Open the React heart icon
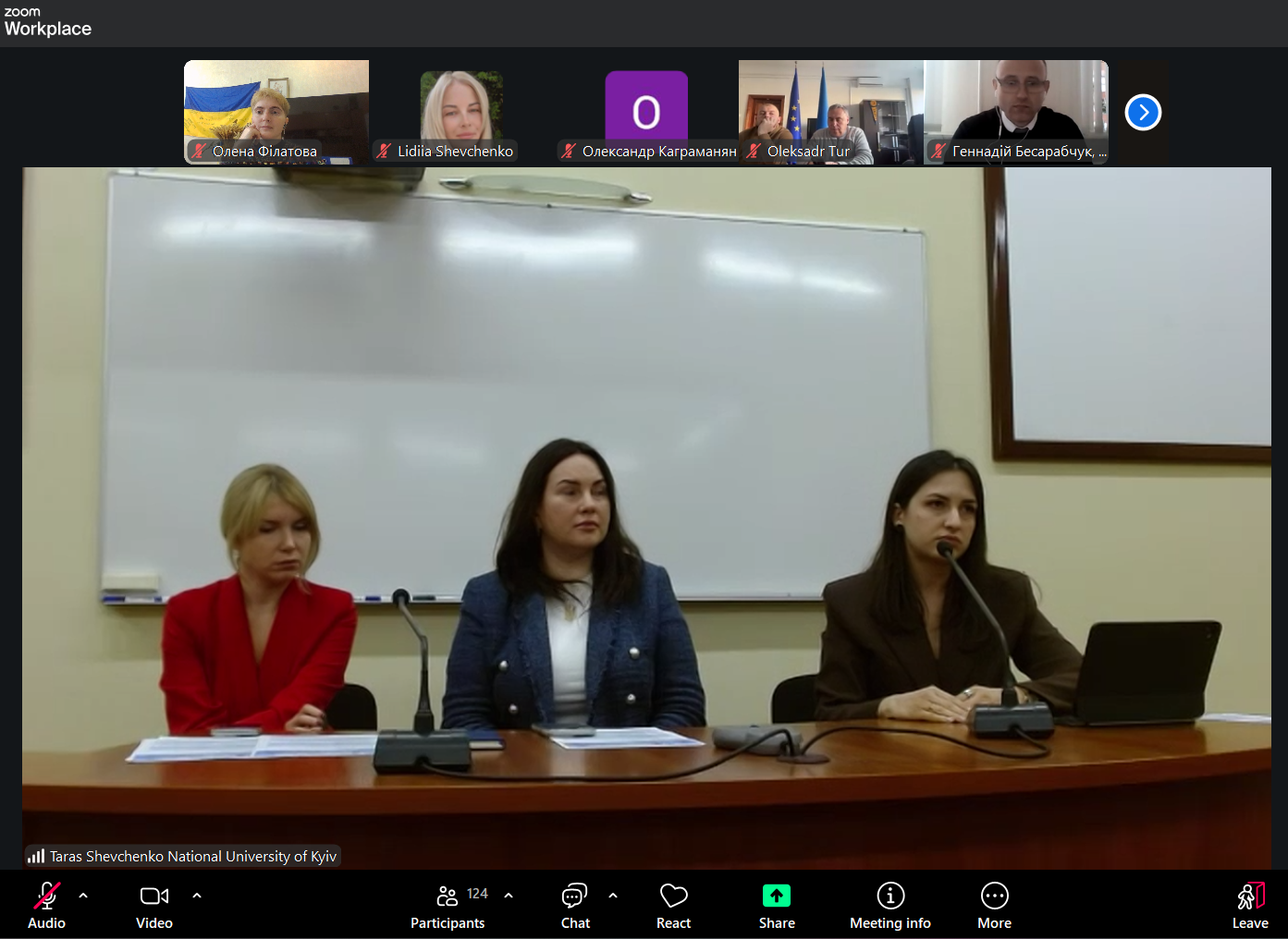The width and height of the screenshot is (1288, 939). click(674, 896)
